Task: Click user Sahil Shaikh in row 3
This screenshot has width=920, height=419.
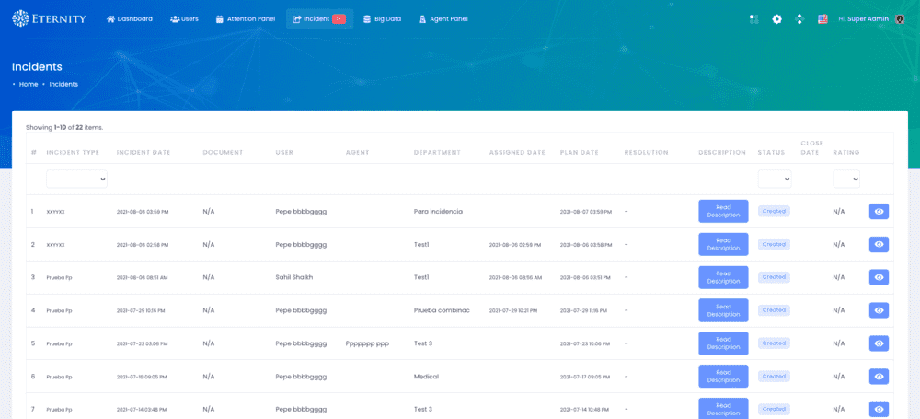Action: click(x=294, y=277)
